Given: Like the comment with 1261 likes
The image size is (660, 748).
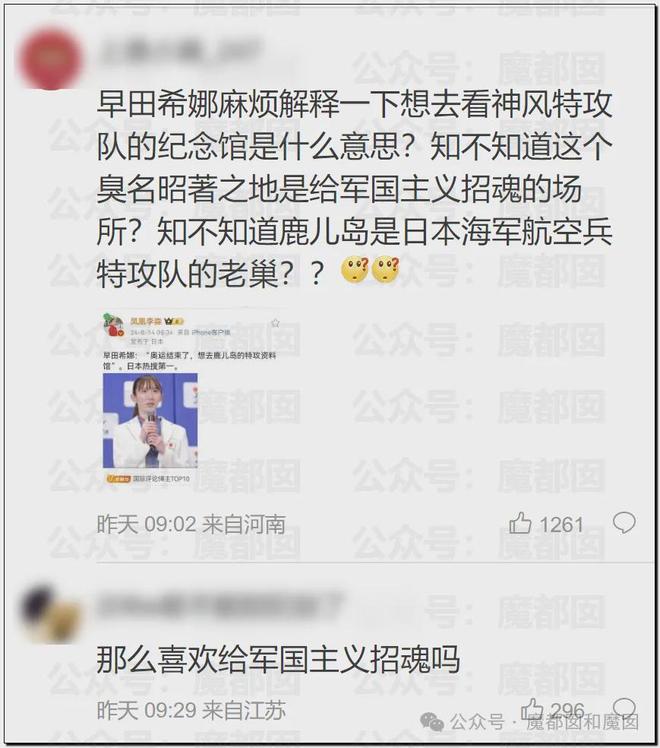Looking at the screenshot, I should [520, 523].
